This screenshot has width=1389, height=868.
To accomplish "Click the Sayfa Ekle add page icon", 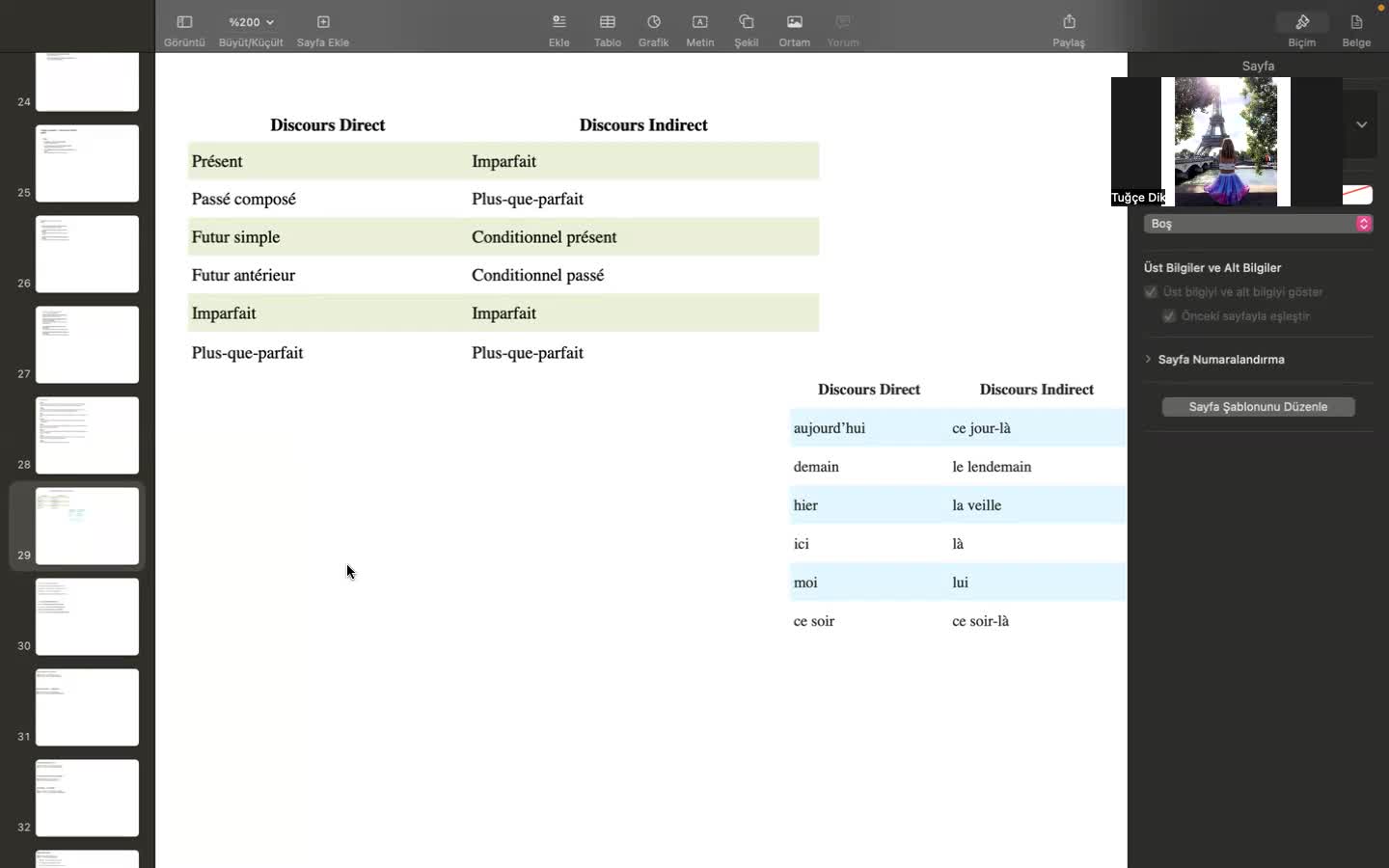I will tap(323, 22).
